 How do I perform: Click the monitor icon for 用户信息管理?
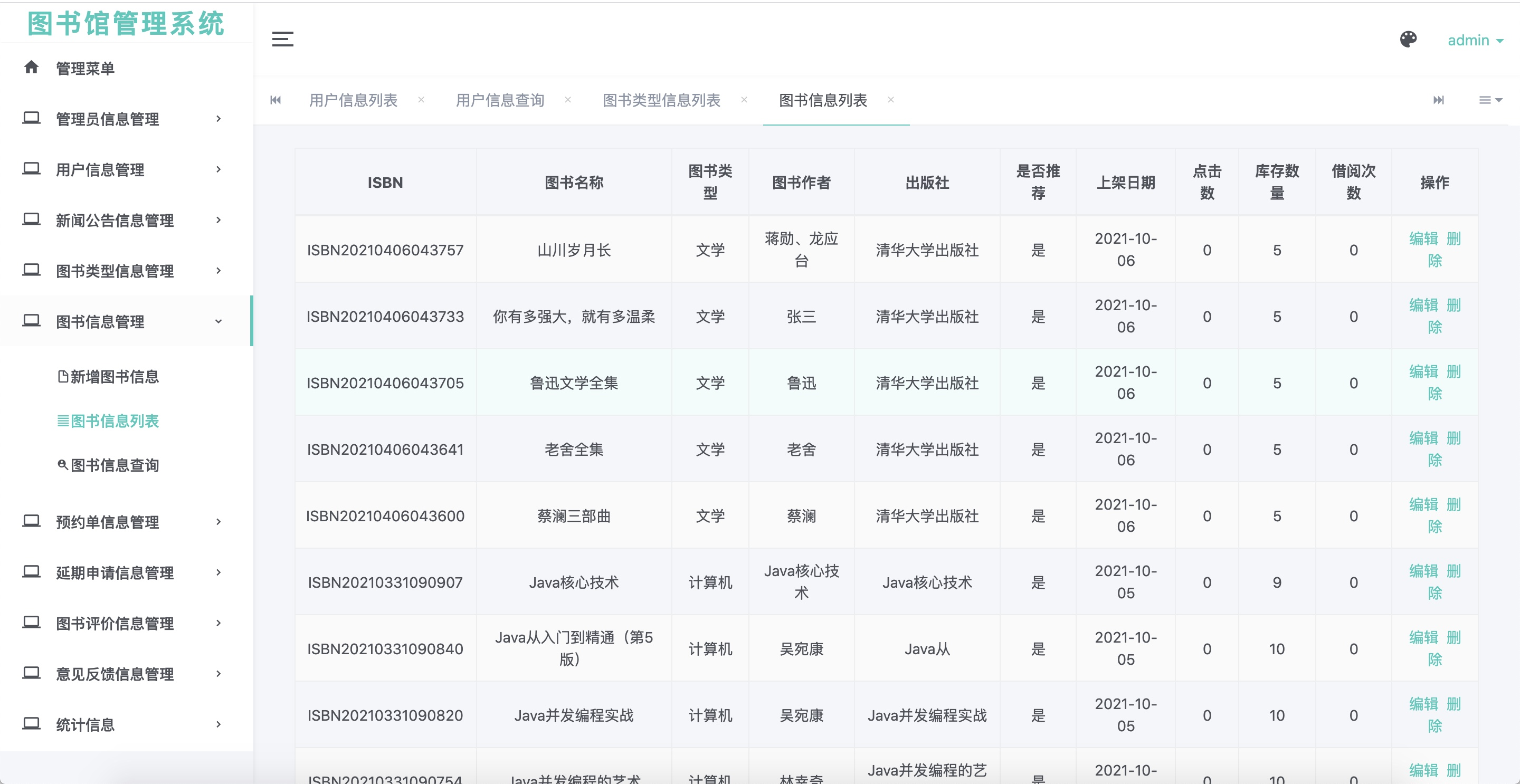[31, 169]
